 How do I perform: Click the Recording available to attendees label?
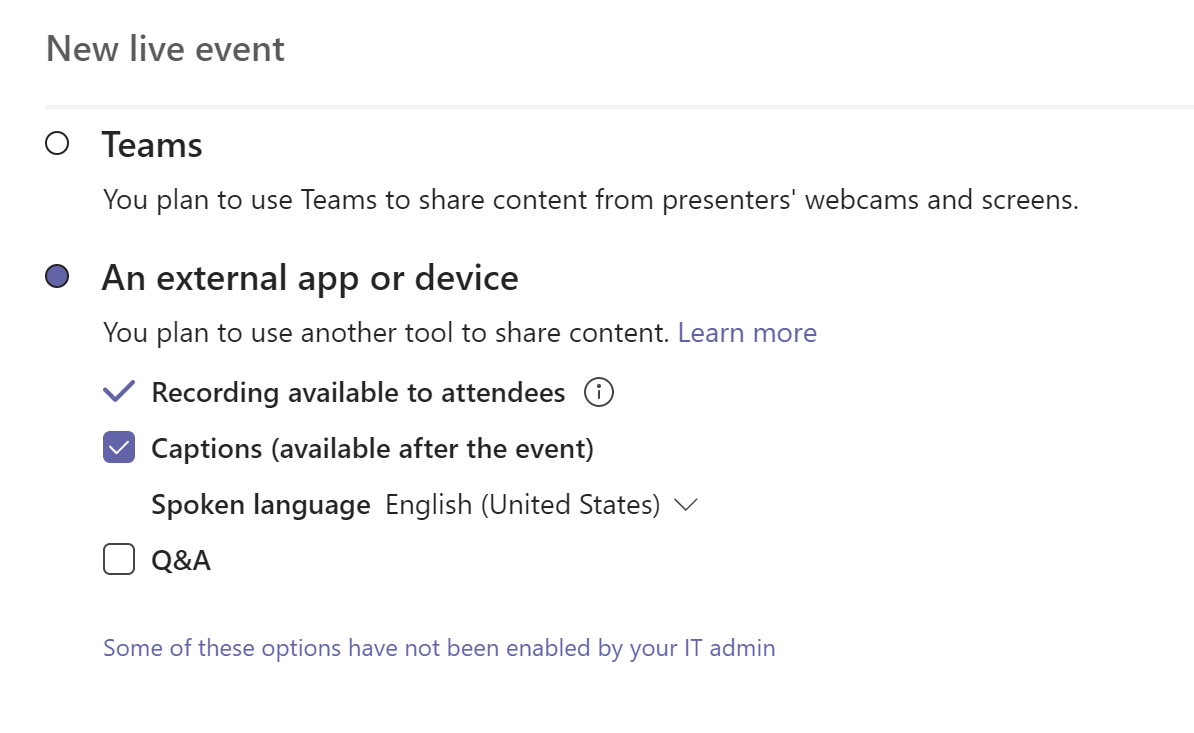(x=358, y=393)
